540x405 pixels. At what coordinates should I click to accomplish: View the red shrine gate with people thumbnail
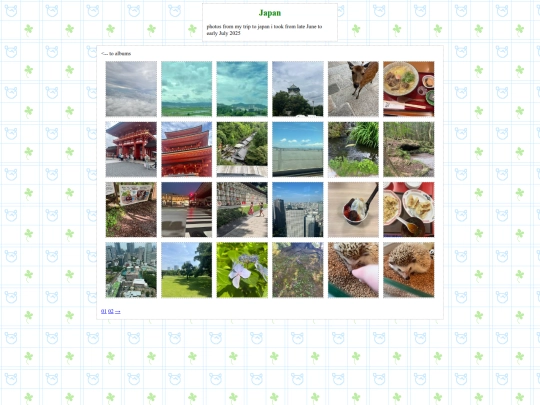click(x=131, y=149)
